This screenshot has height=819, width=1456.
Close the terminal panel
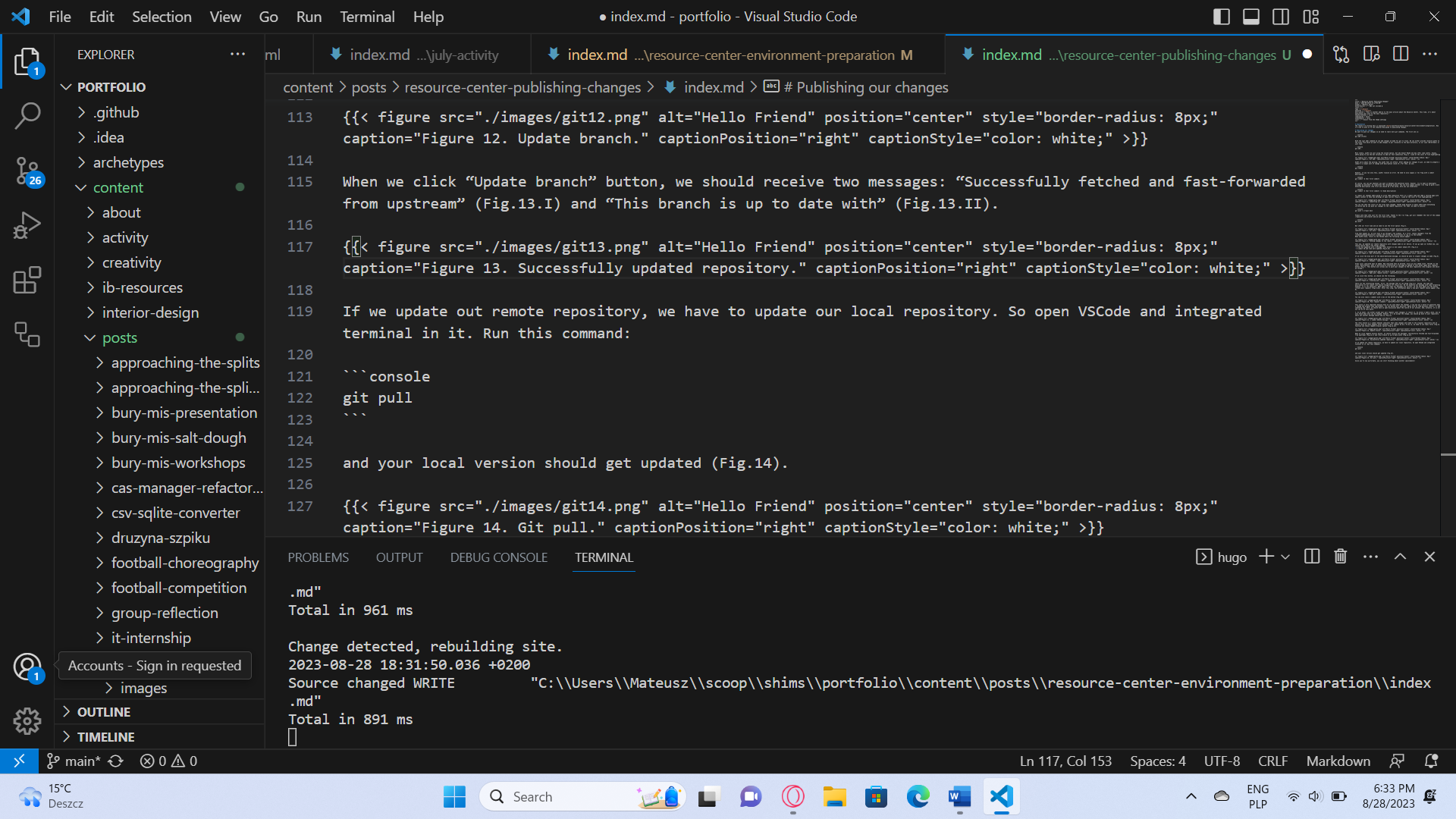(x=1429, y=557)
